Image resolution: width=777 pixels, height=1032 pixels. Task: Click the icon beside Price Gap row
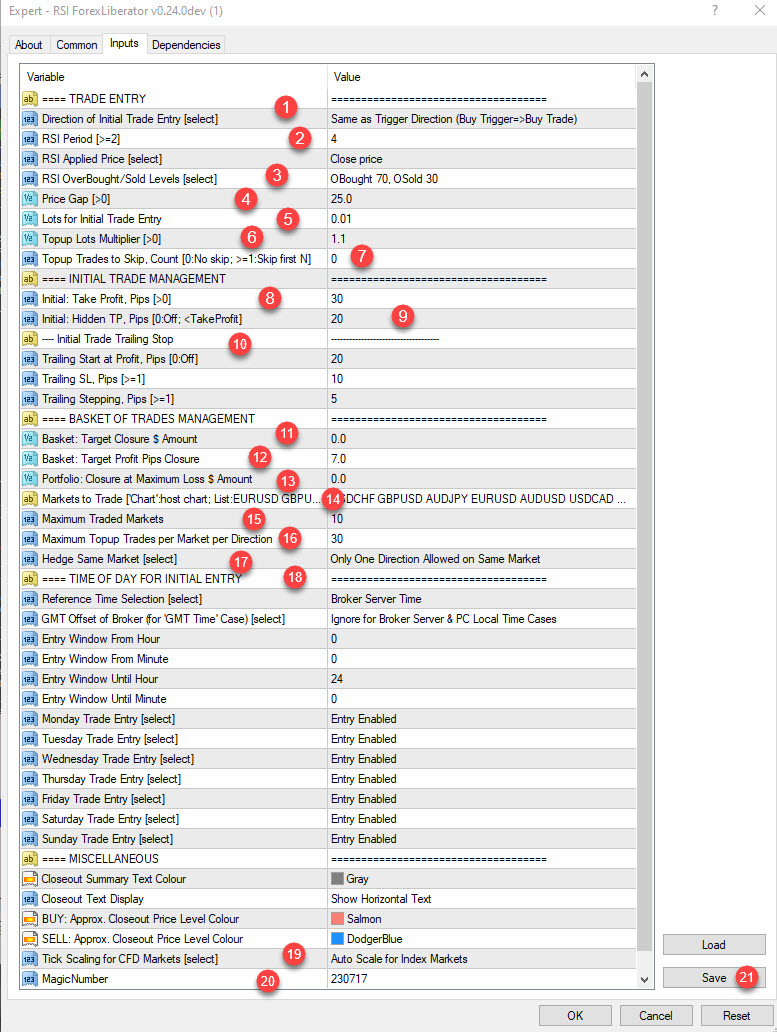[x=30, y=199]
